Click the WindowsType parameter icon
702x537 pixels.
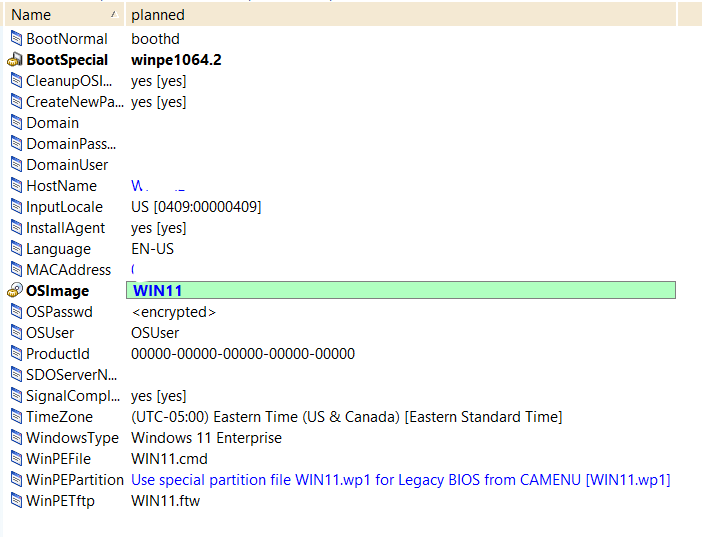coord(16,438)
